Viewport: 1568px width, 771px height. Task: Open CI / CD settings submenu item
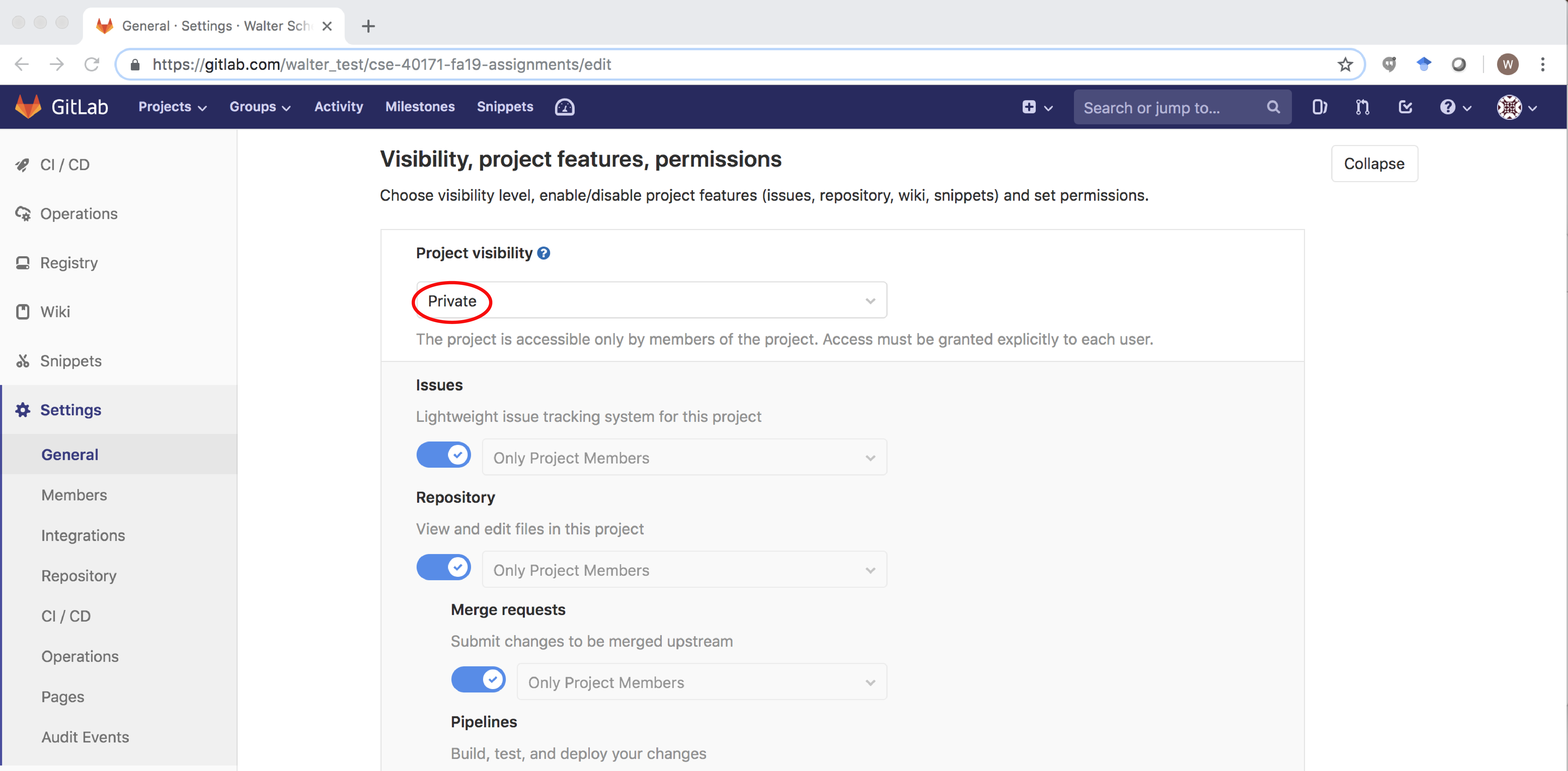pos(66,616)
